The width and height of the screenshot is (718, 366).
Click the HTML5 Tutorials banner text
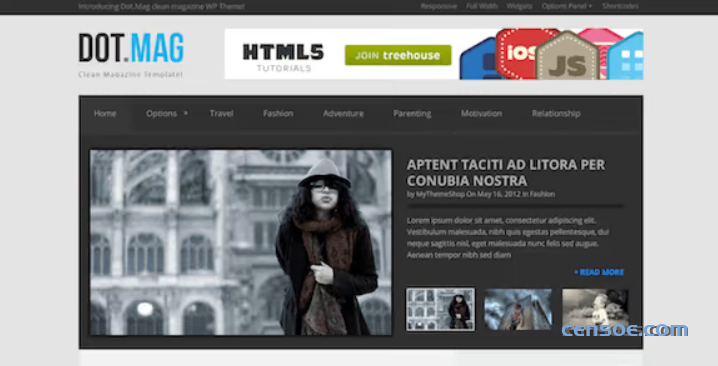click(x=283, y=58)
